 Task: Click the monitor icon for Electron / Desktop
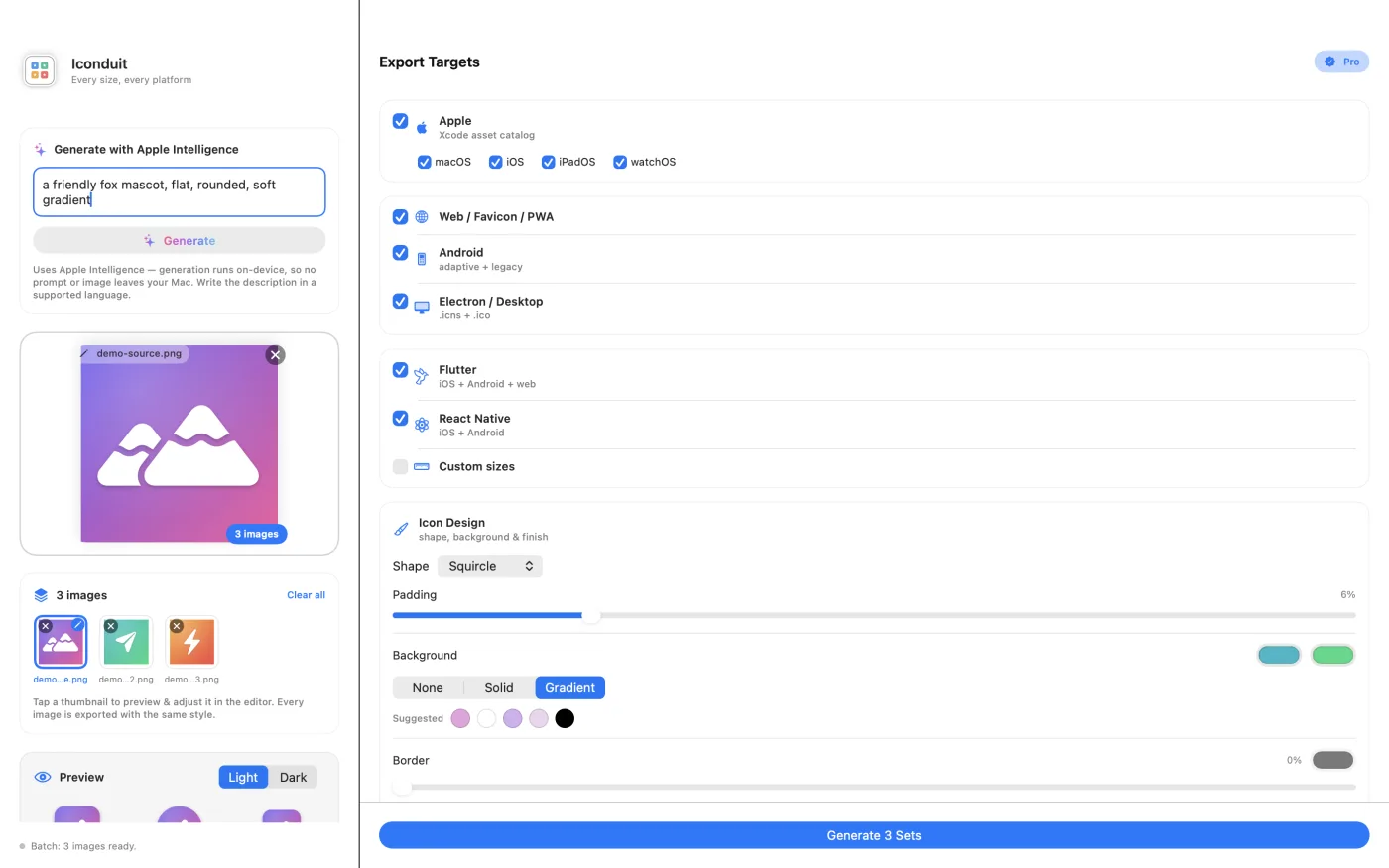pyautogui.click(x=422, y=308)
